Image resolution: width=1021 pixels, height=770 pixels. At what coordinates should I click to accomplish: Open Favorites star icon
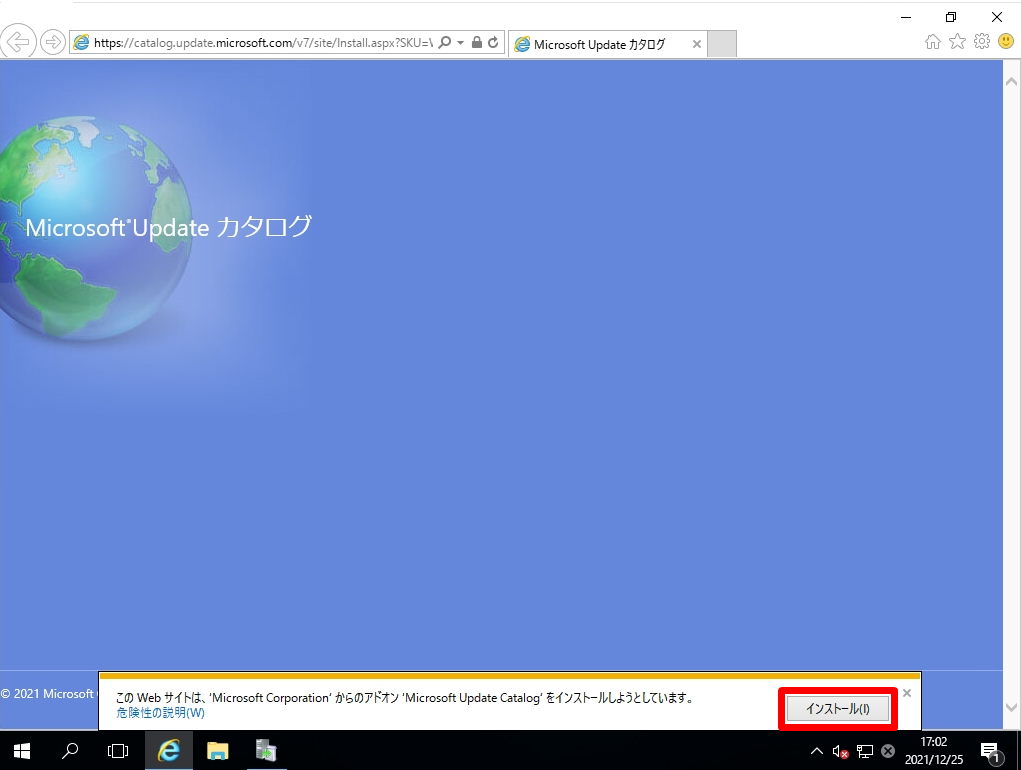(957, 42)
